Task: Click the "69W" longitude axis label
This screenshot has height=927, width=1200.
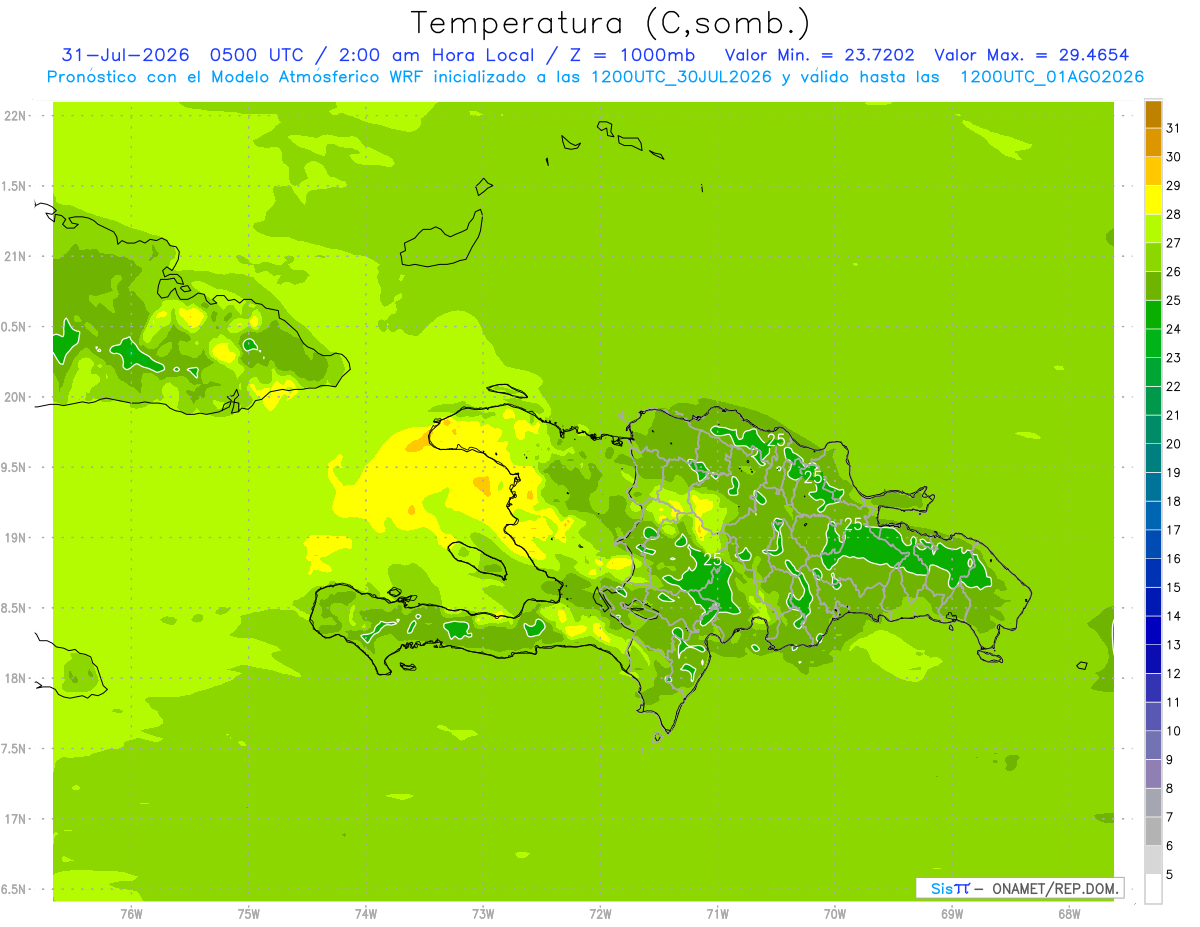Action: coord(951,914)
